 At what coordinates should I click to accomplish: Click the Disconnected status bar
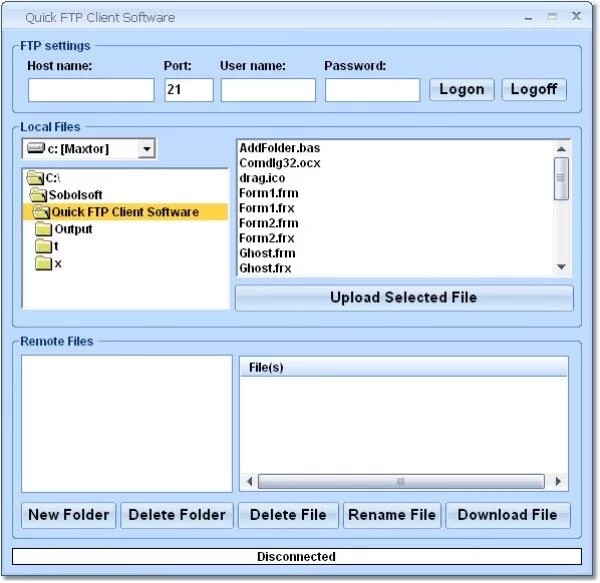pos(297,556)
